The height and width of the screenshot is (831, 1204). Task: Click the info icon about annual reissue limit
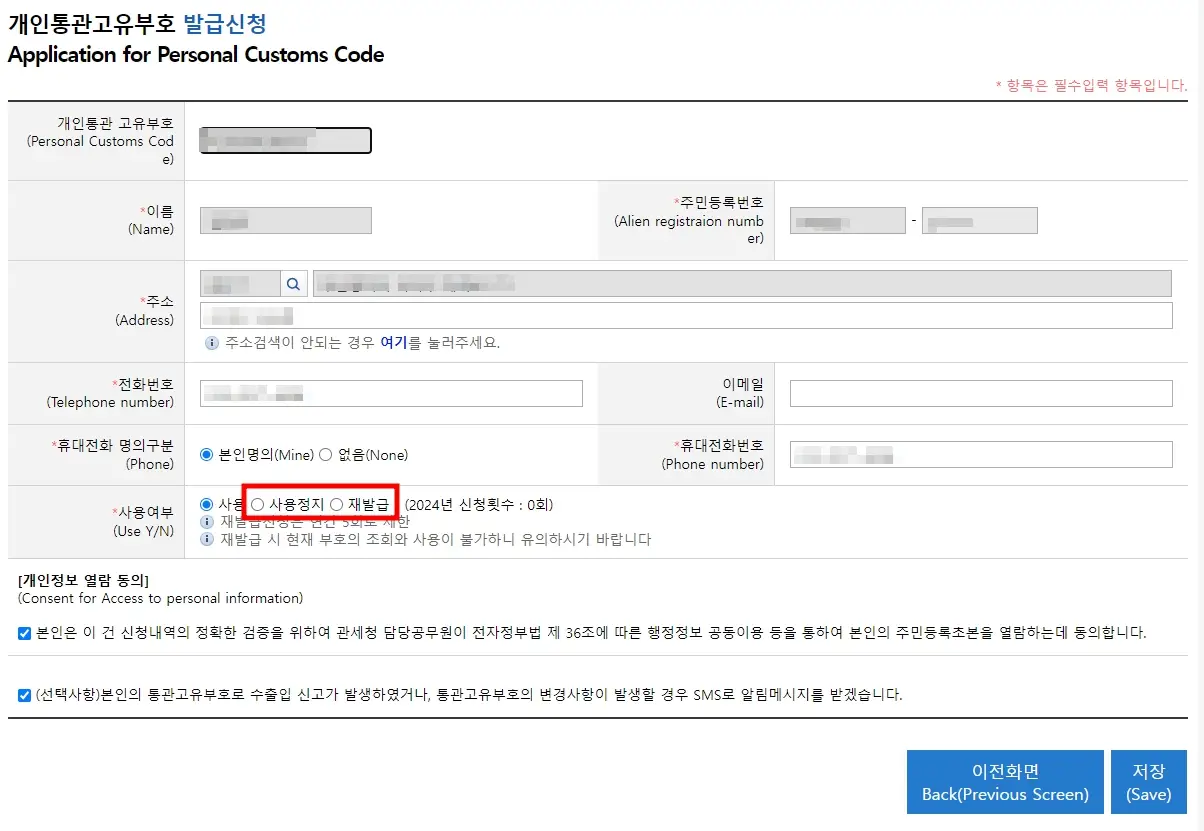(x=207, y=520)
